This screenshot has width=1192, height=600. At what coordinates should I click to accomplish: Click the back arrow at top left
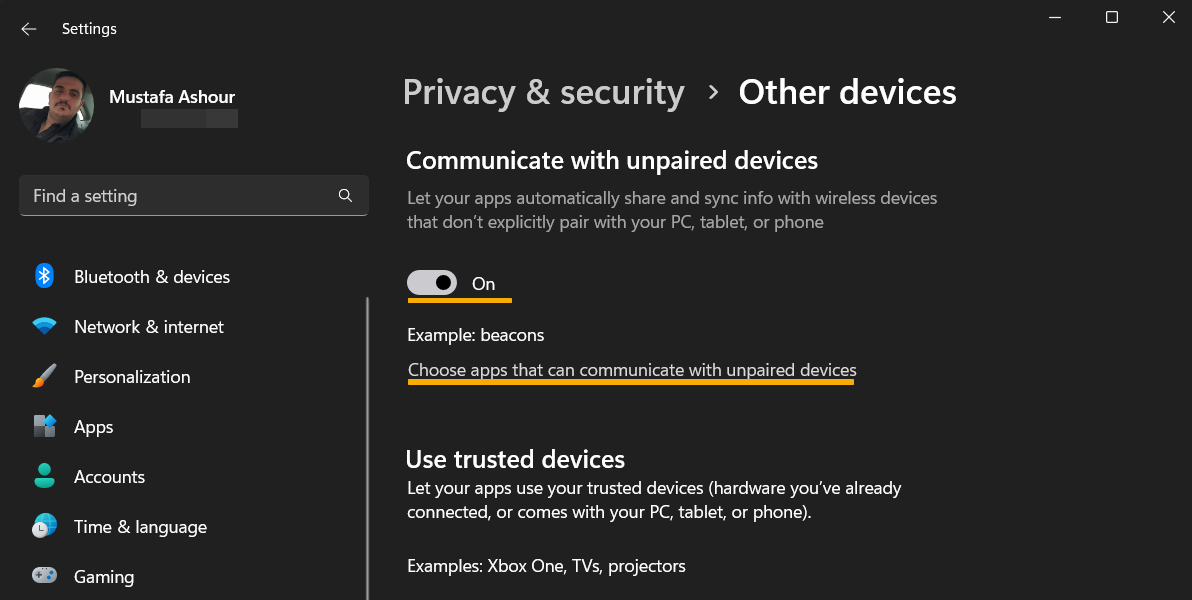tap(28, 28)
